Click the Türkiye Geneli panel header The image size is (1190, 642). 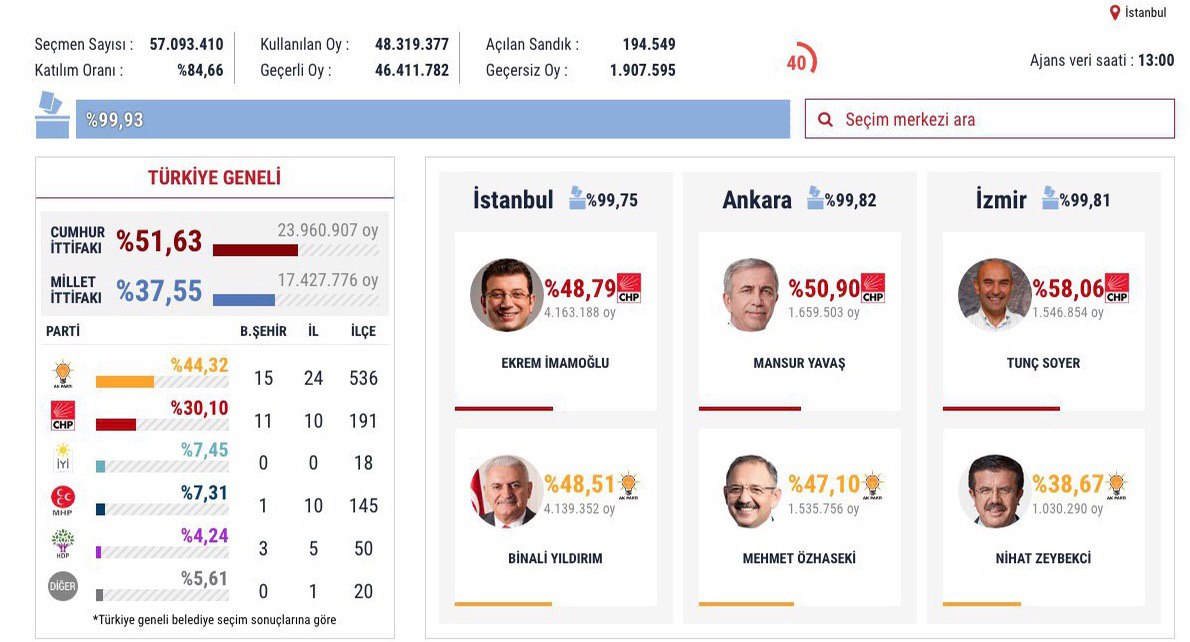point(214,178)
